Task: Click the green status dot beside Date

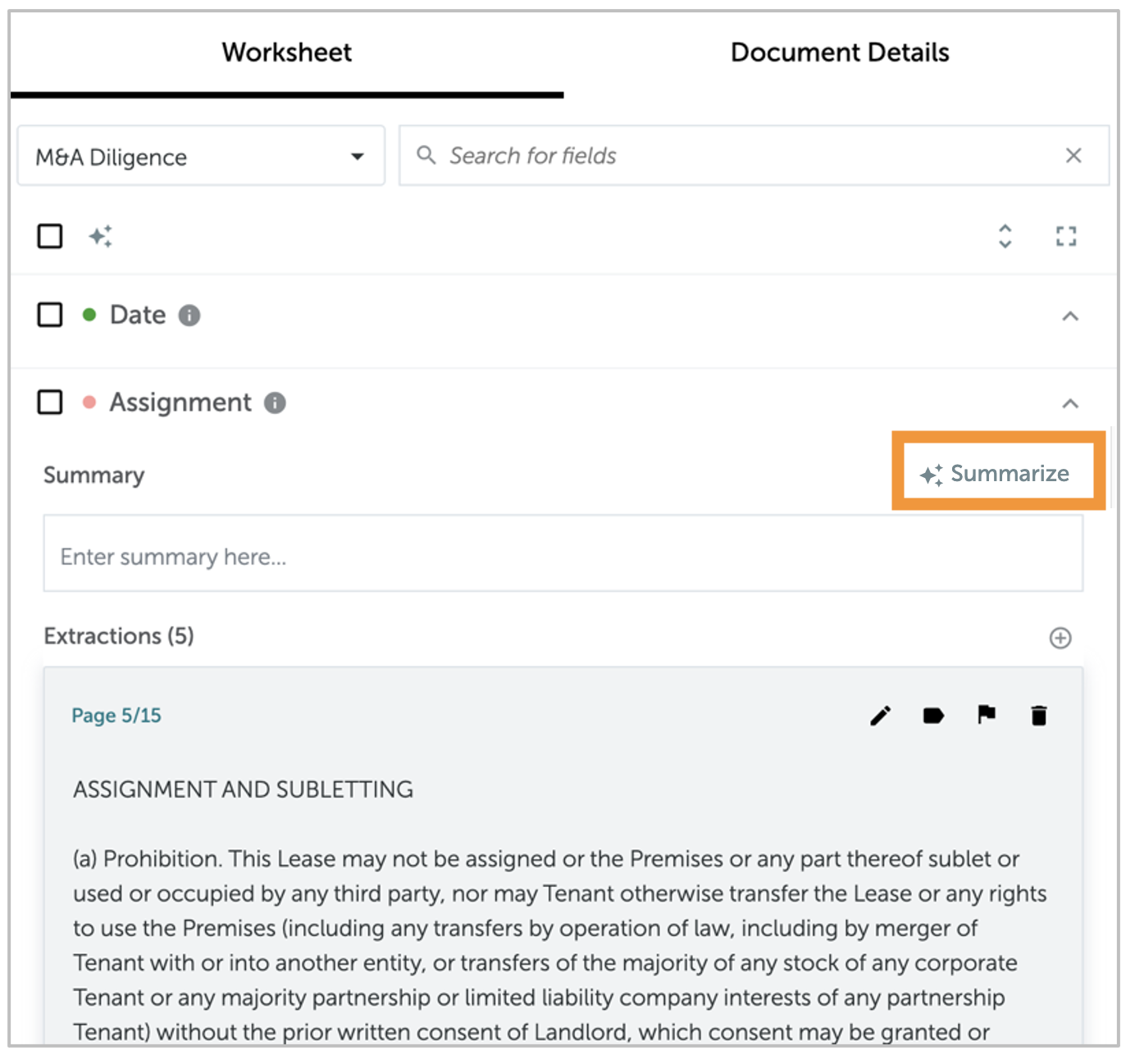Action: click(x=89, y=315)
